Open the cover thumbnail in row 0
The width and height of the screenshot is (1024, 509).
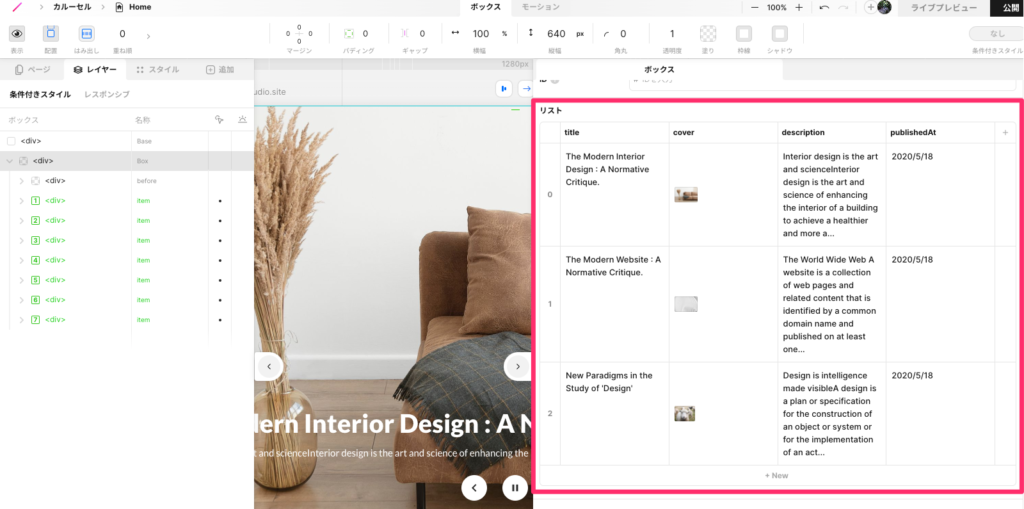pyautogui.click(x=686, y=194)
